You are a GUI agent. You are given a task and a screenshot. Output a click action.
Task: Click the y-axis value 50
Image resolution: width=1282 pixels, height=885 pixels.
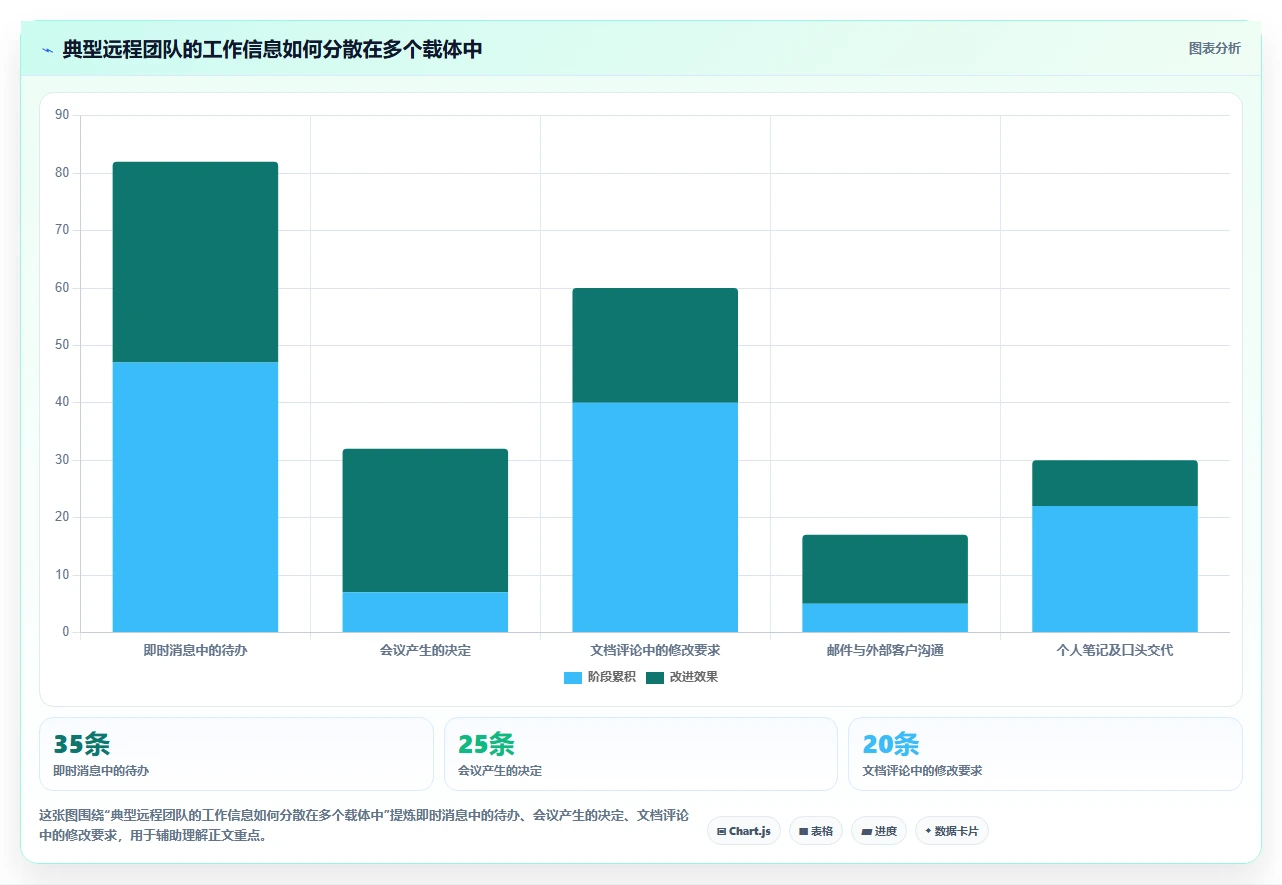tap(62, 345)
